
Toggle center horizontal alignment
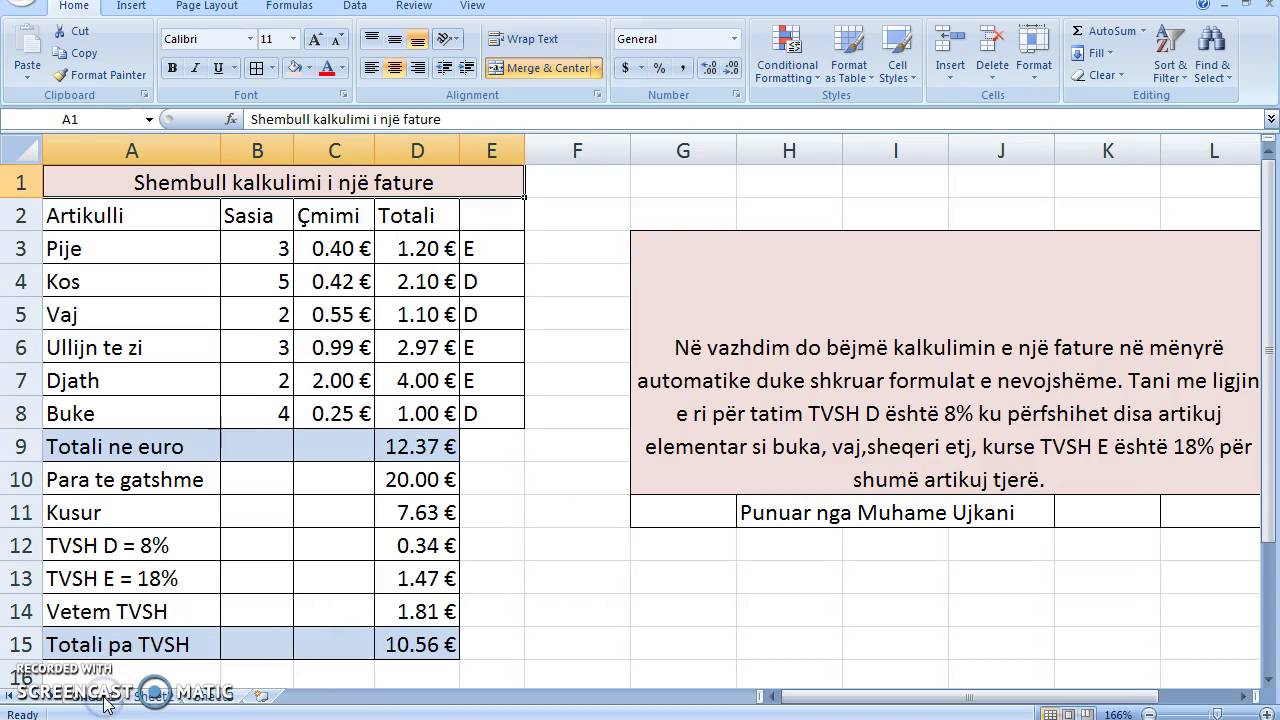click(395, 68)
